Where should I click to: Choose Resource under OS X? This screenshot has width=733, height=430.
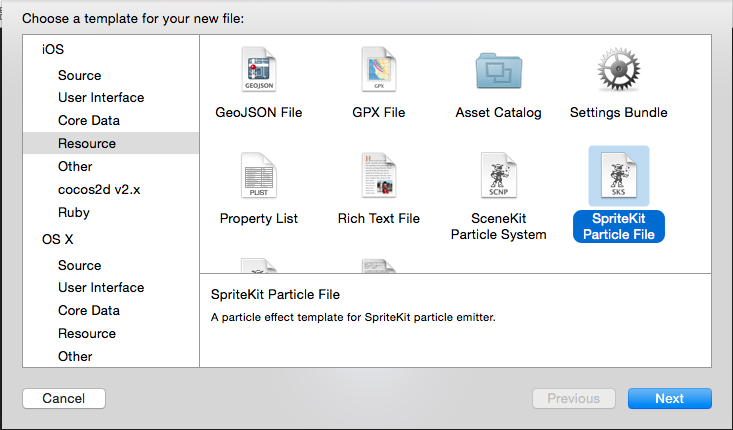click(87, 333)
